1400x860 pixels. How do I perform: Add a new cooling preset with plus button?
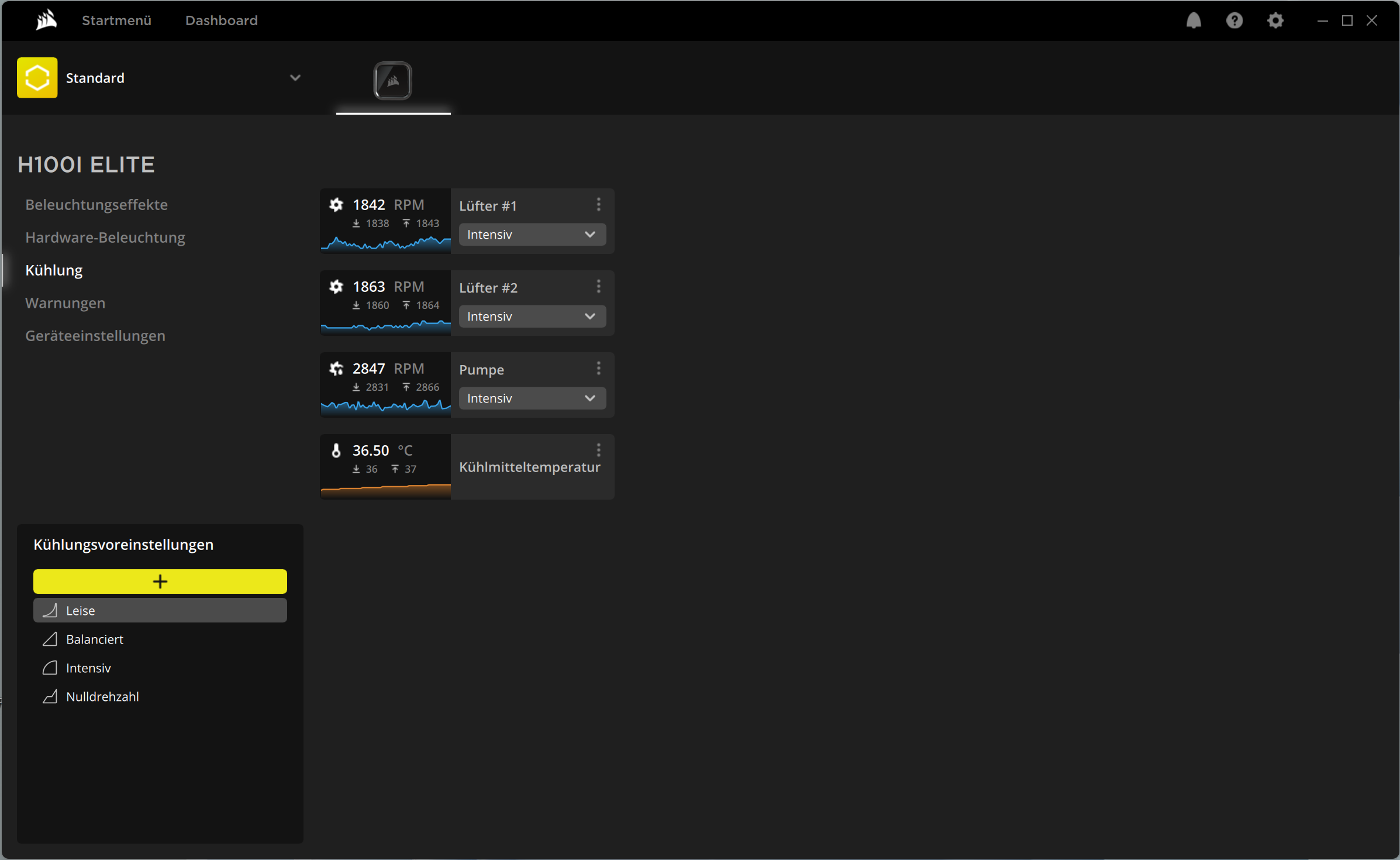pos(160,582)
